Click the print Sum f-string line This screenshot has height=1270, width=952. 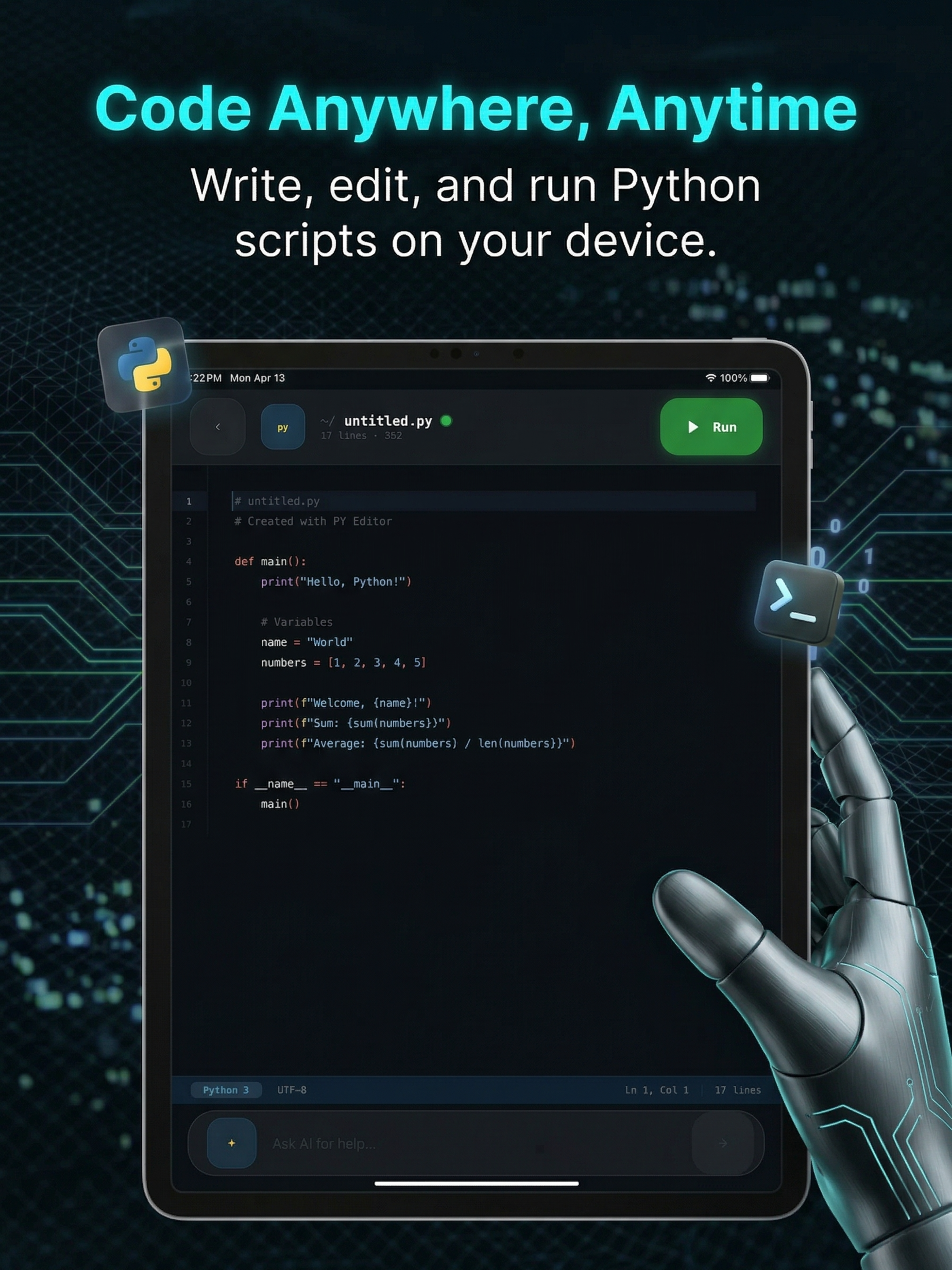[x=356, y=723]
